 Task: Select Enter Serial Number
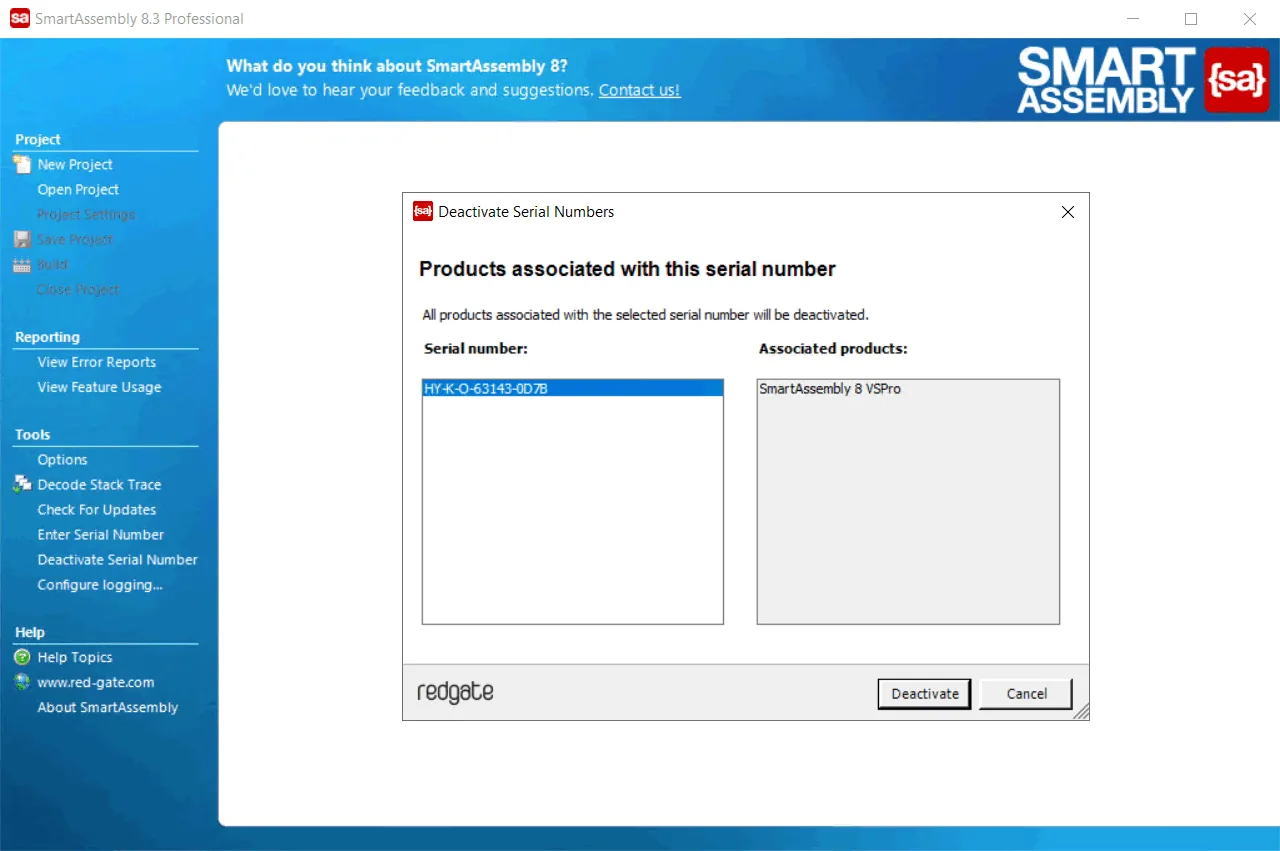click(x=101, y=534)
